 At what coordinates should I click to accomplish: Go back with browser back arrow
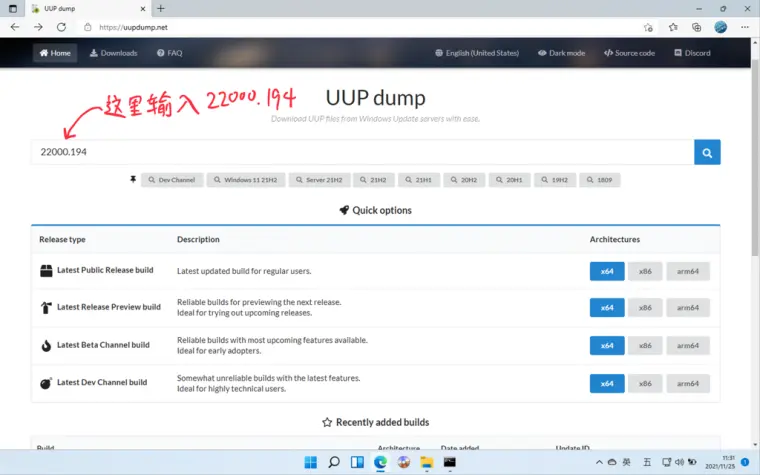coord(15,27)
